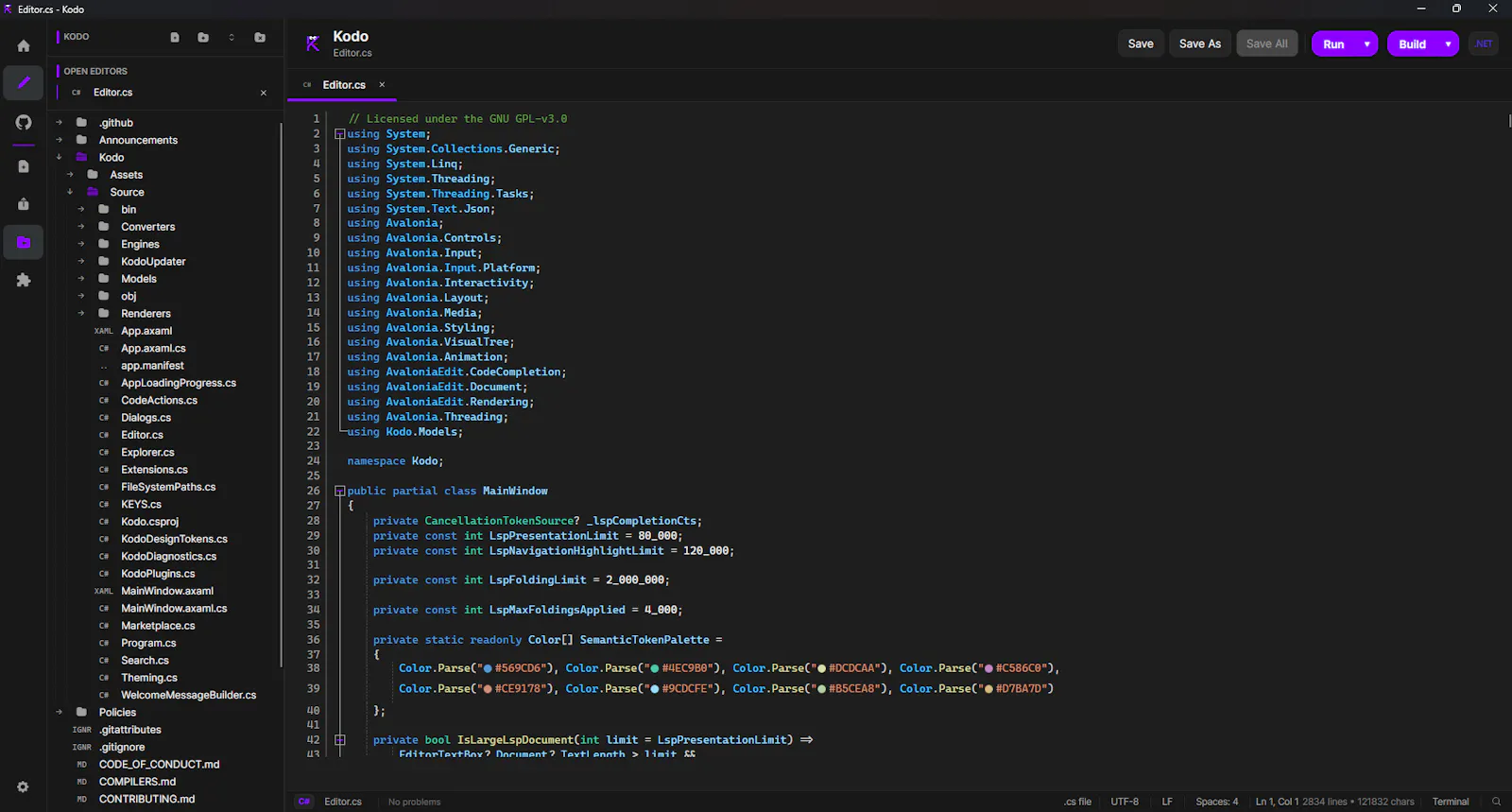
Task: Open the Run dropdown arrow
Action: click(x=1366, y=44)
